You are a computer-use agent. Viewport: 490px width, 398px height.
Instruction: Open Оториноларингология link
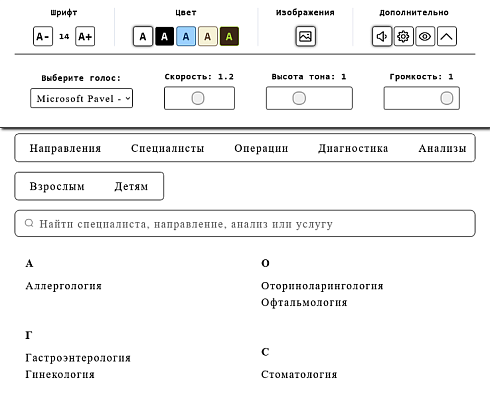[x=322, y=286]
